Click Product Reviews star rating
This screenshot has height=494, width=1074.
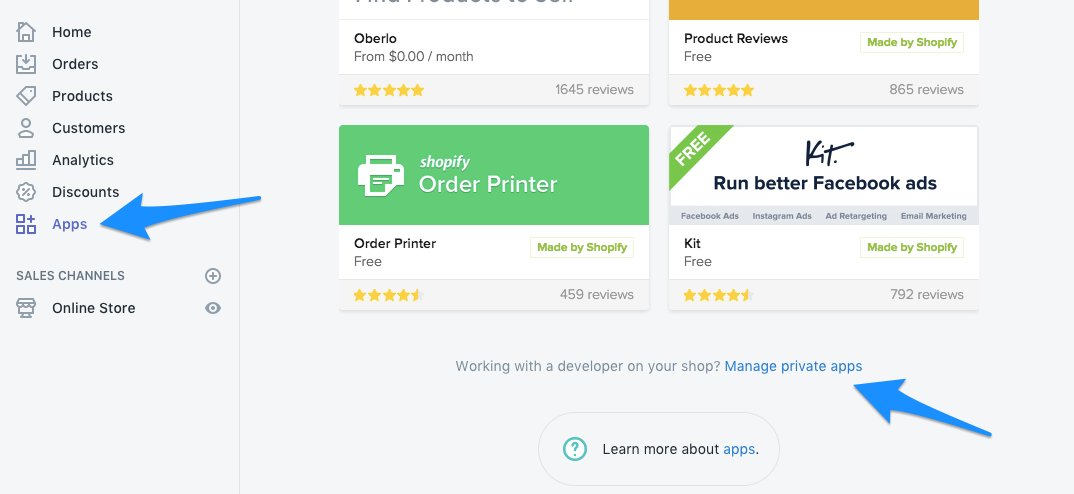[x=719, y=90]
